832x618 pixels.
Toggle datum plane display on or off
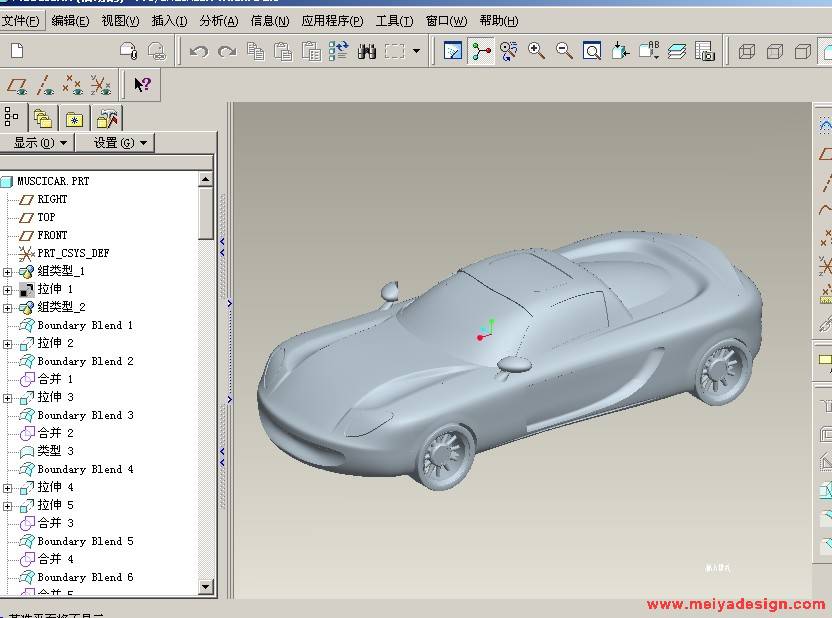click(x=18, y=85)
